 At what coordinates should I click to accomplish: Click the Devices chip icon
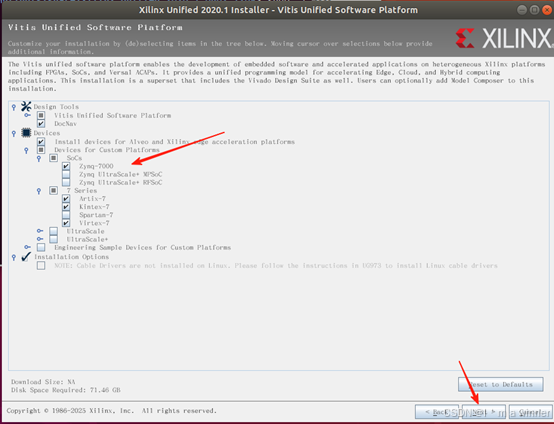(x=26, y=133)
